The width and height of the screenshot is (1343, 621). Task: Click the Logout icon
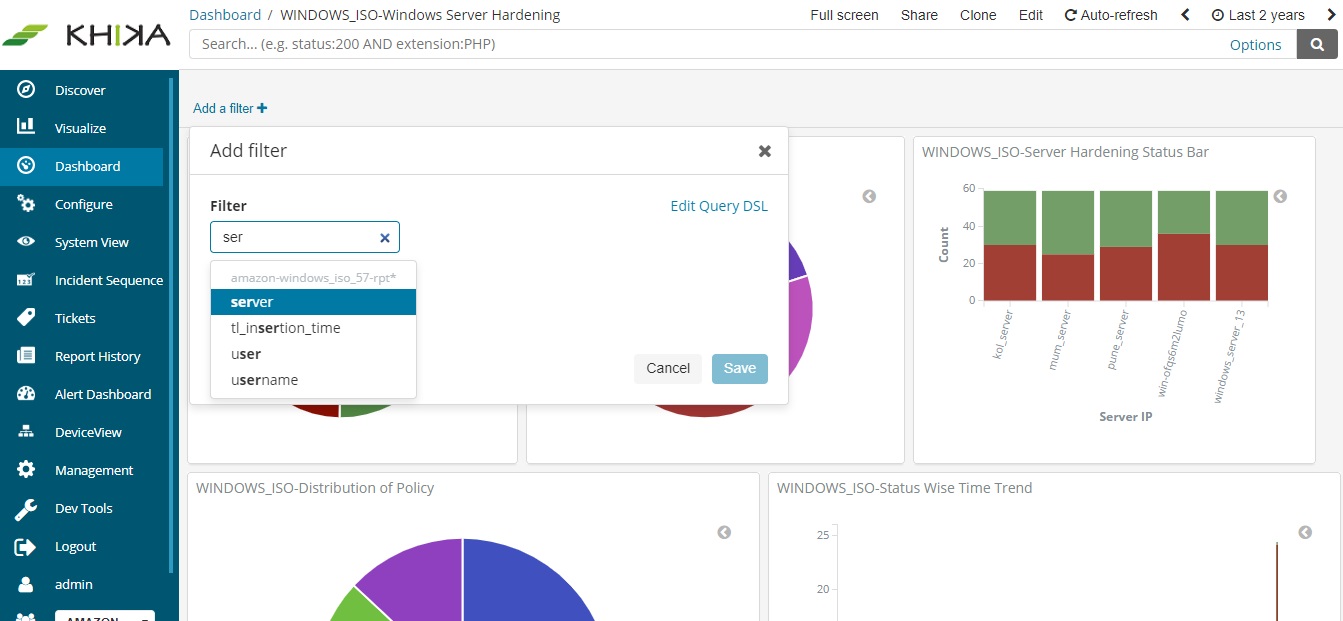[27, 546]
